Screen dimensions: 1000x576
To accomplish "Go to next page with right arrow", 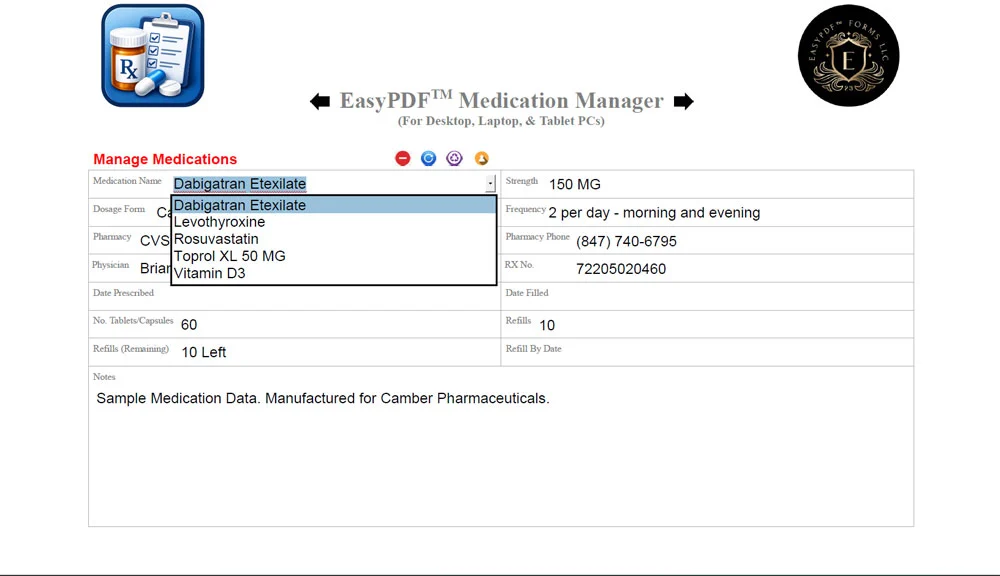I will (x=683, y=101).
